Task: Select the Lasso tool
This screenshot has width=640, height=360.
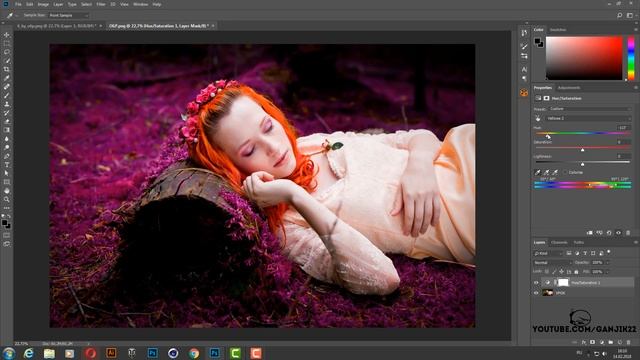Action: 7,52
